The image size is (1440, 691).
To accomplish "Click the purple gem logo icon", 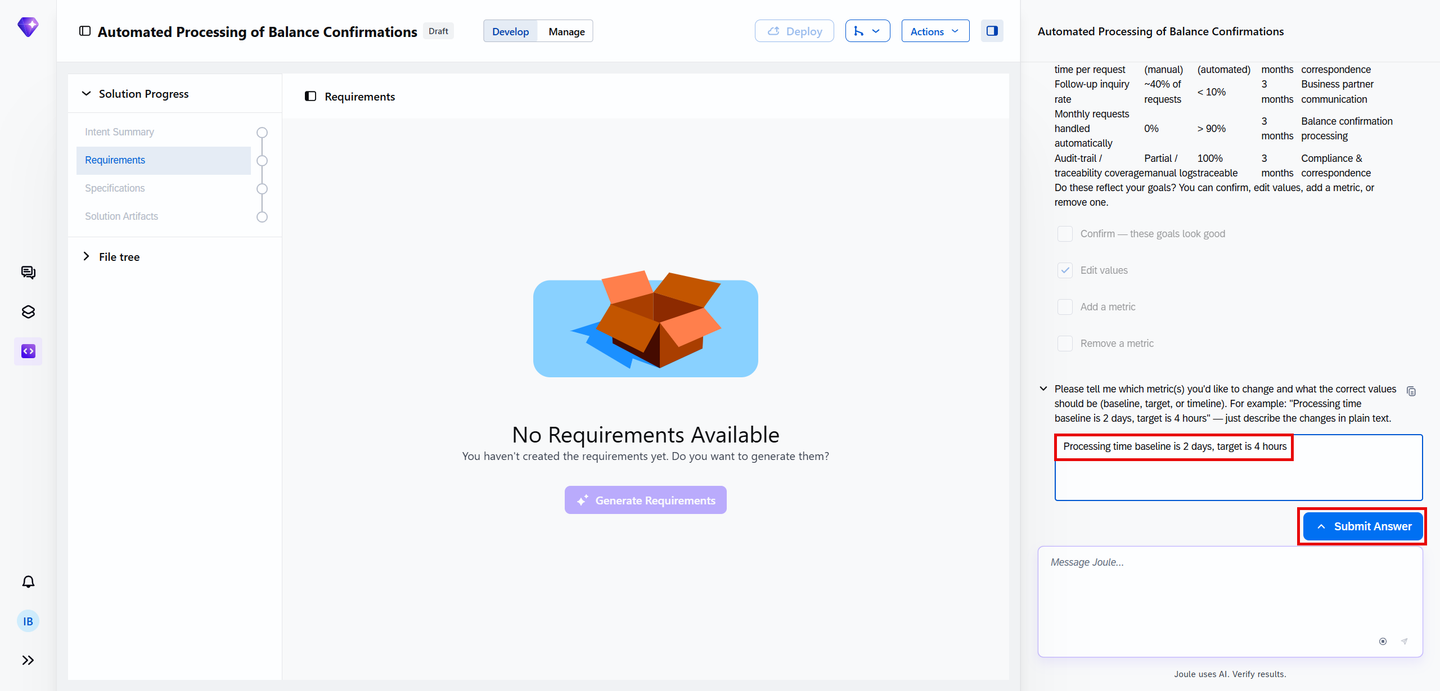I will (28, 27).
